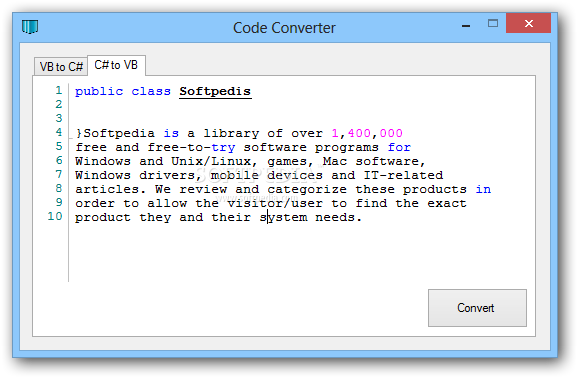The height and width of the screenshot is (378, 578).
Task: Click the blue 'in' keyword on line 8
Action: click(483, 189)
